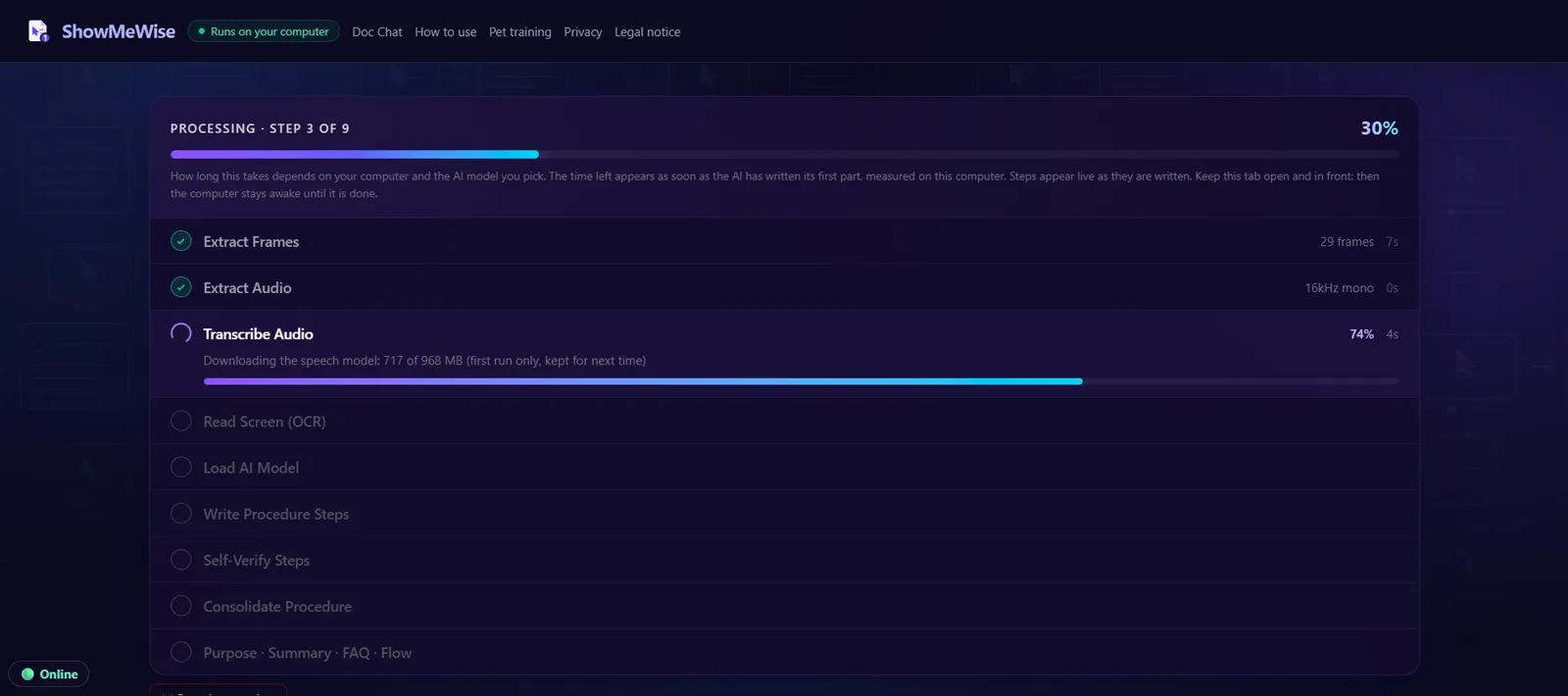Open the Doc Chat page
This screenshot has height=696, width=1568.
[377, 32]
